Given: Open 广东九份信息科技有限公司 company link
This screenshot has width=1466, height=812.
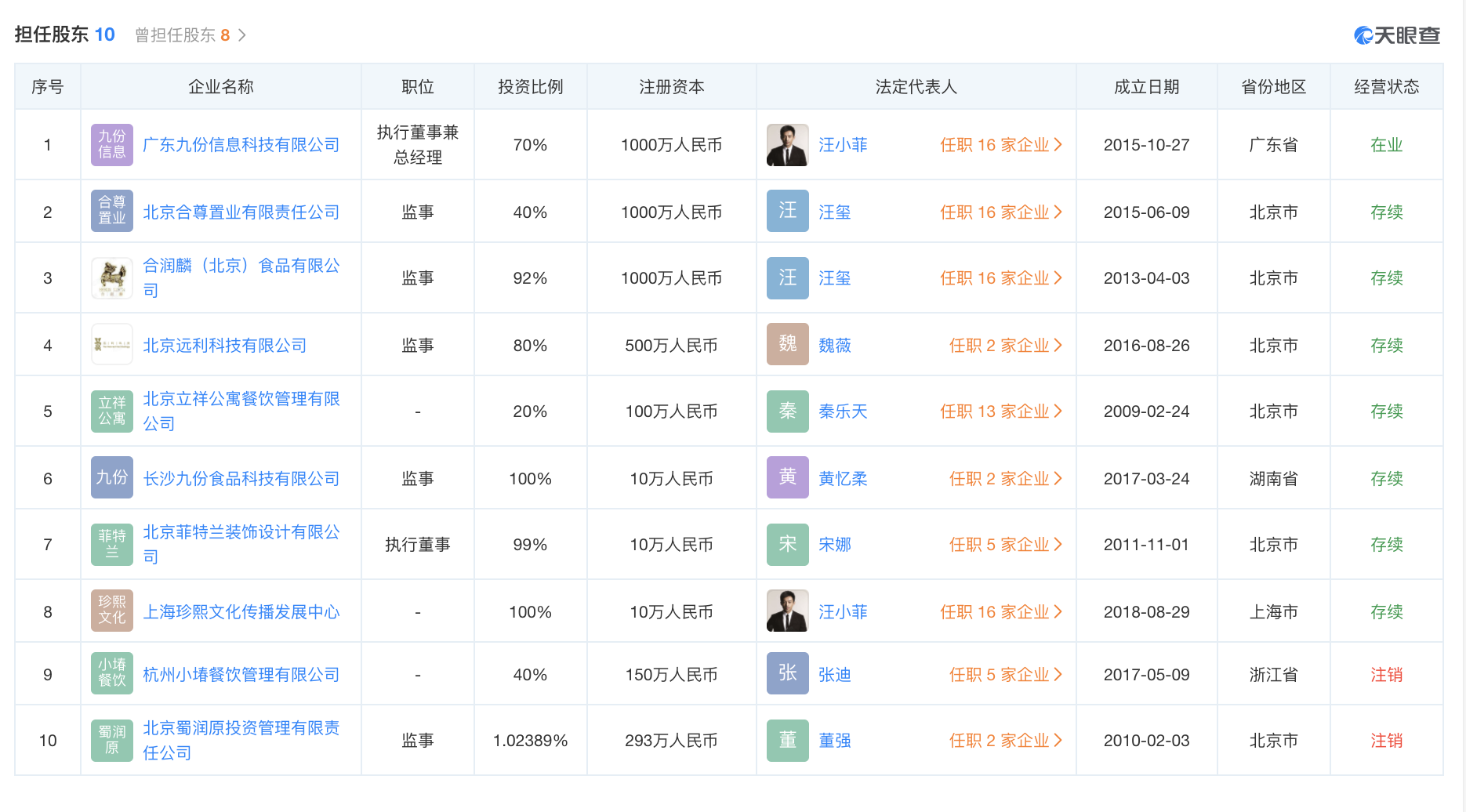Looking at the screenshot, I should click(x=241, y=145).
